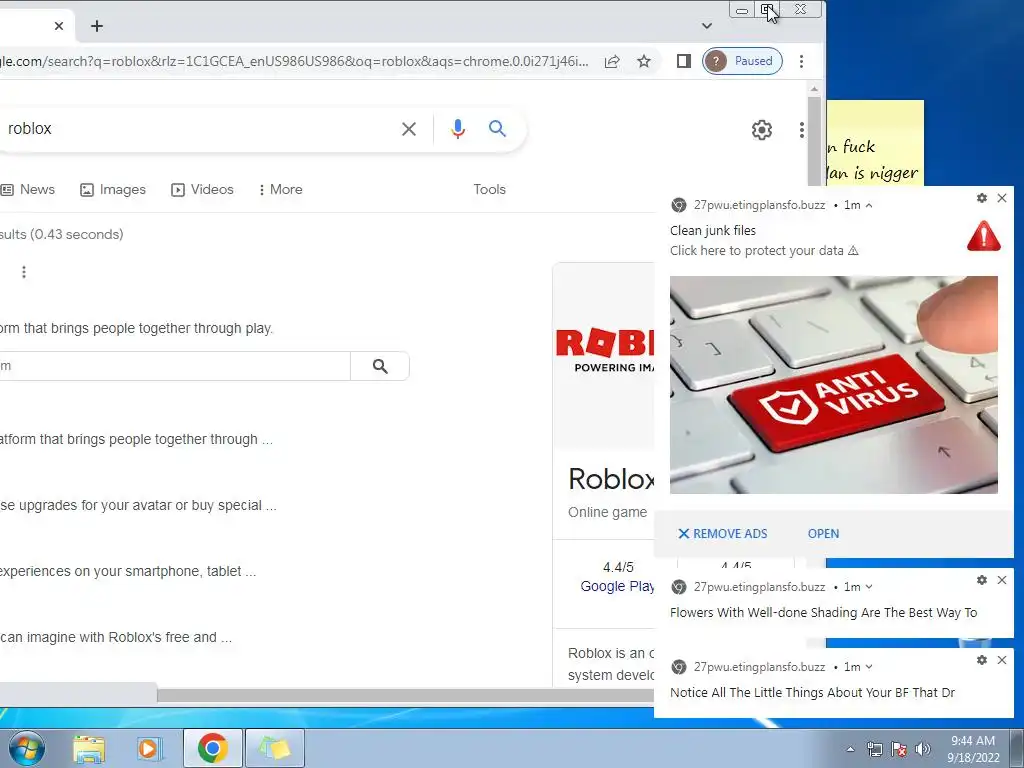Click OPEN in the notification
The height and width of the screenshot is (768, 1024).
click(824, 534)
